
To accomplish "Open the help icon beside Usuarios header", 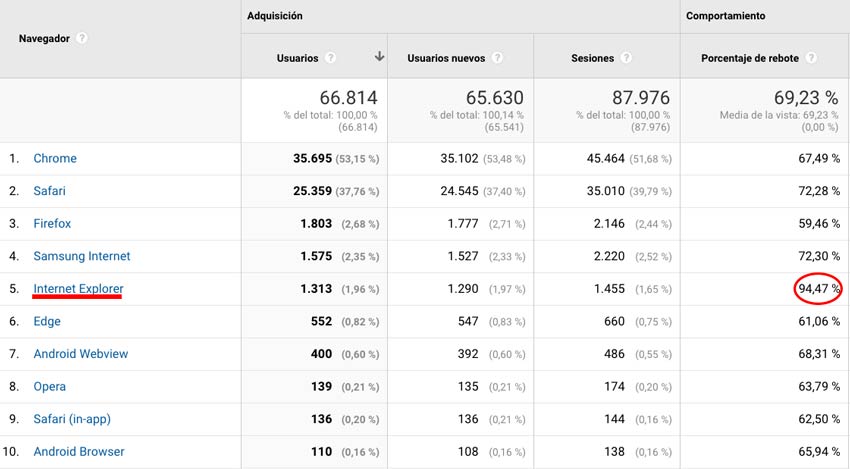I will 330,57.
